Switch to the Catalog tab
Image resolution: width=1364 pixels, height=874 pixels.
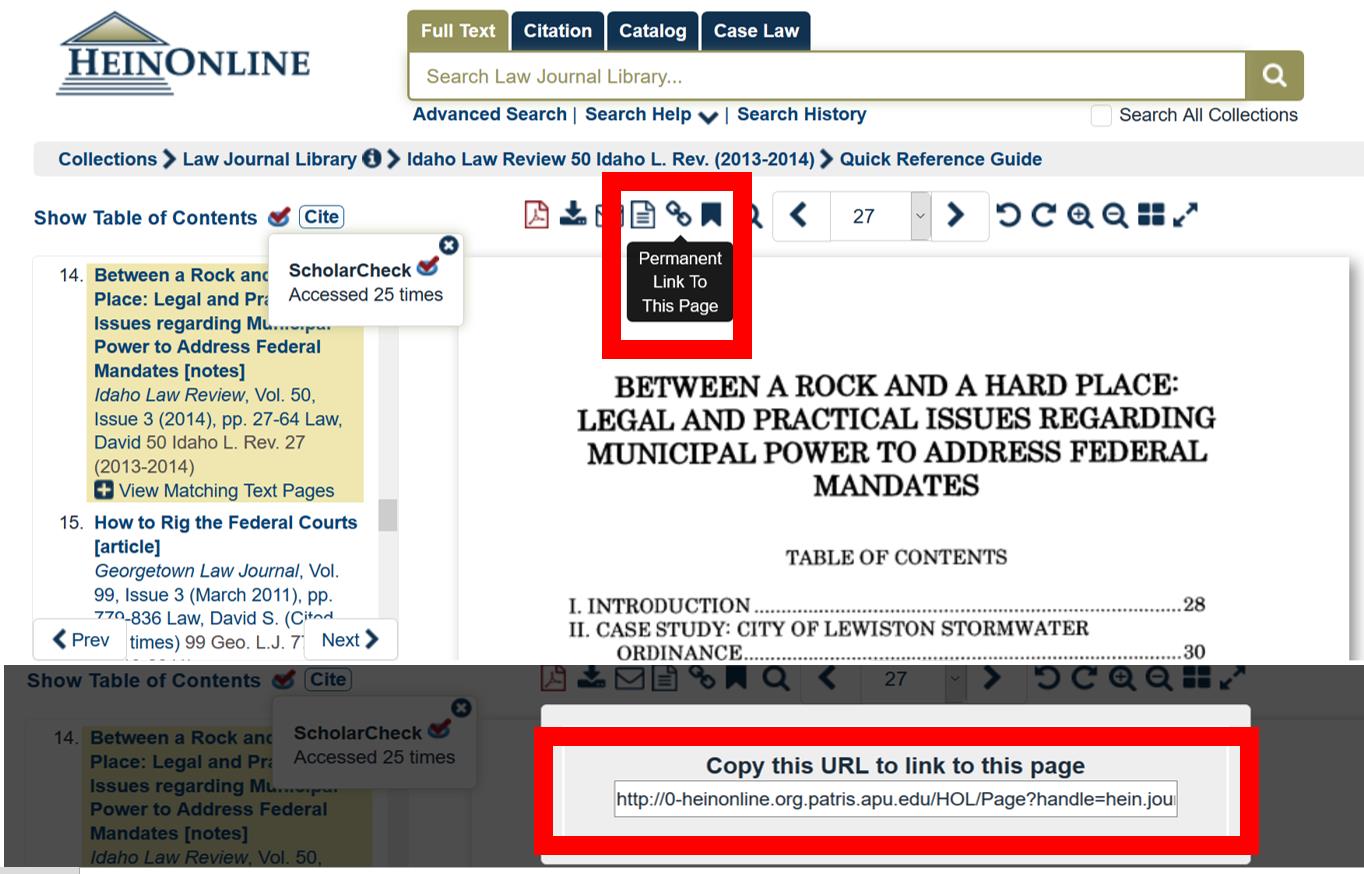coord(652,31)
